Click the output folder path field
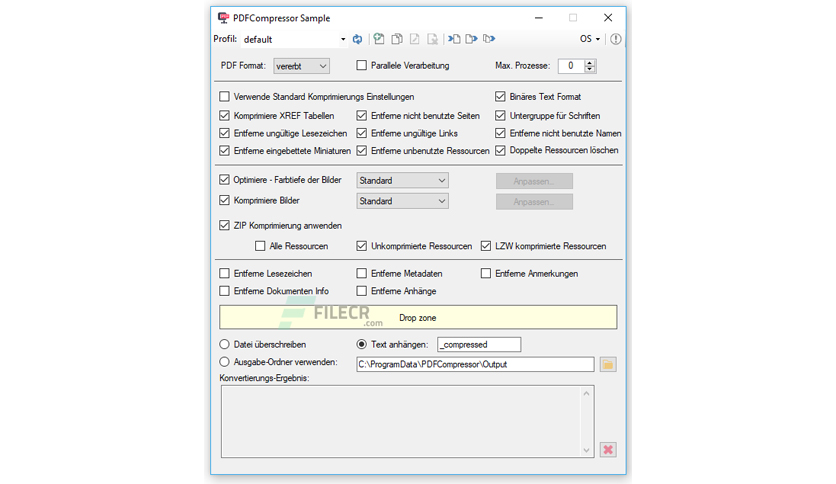 [475, 365]
